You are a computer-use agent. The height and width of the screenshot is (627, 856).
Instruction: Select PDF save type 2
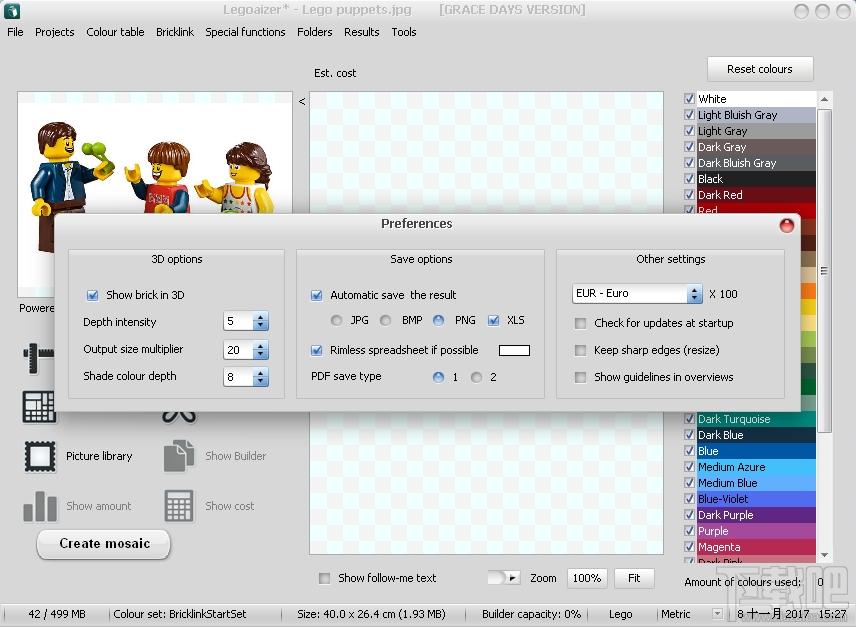477,377
